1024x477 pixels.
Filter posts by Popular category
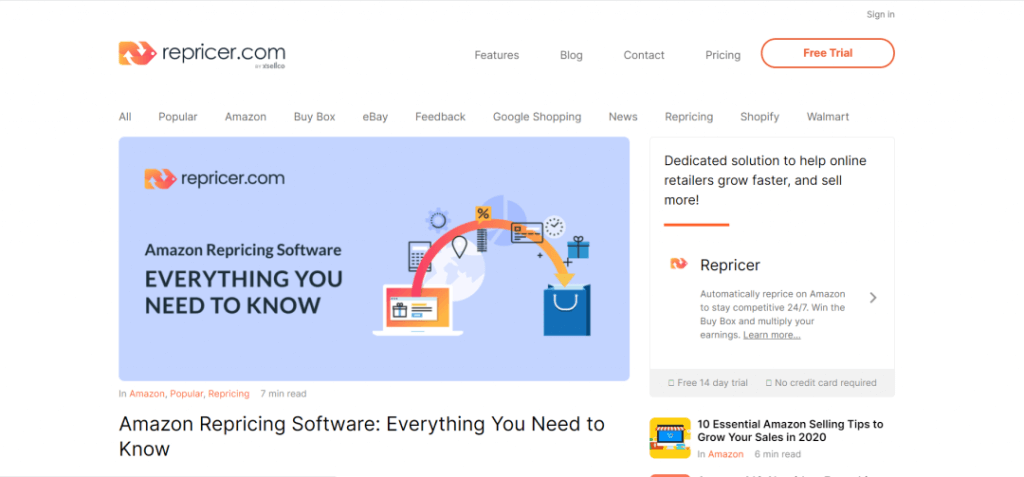point(178,117)
